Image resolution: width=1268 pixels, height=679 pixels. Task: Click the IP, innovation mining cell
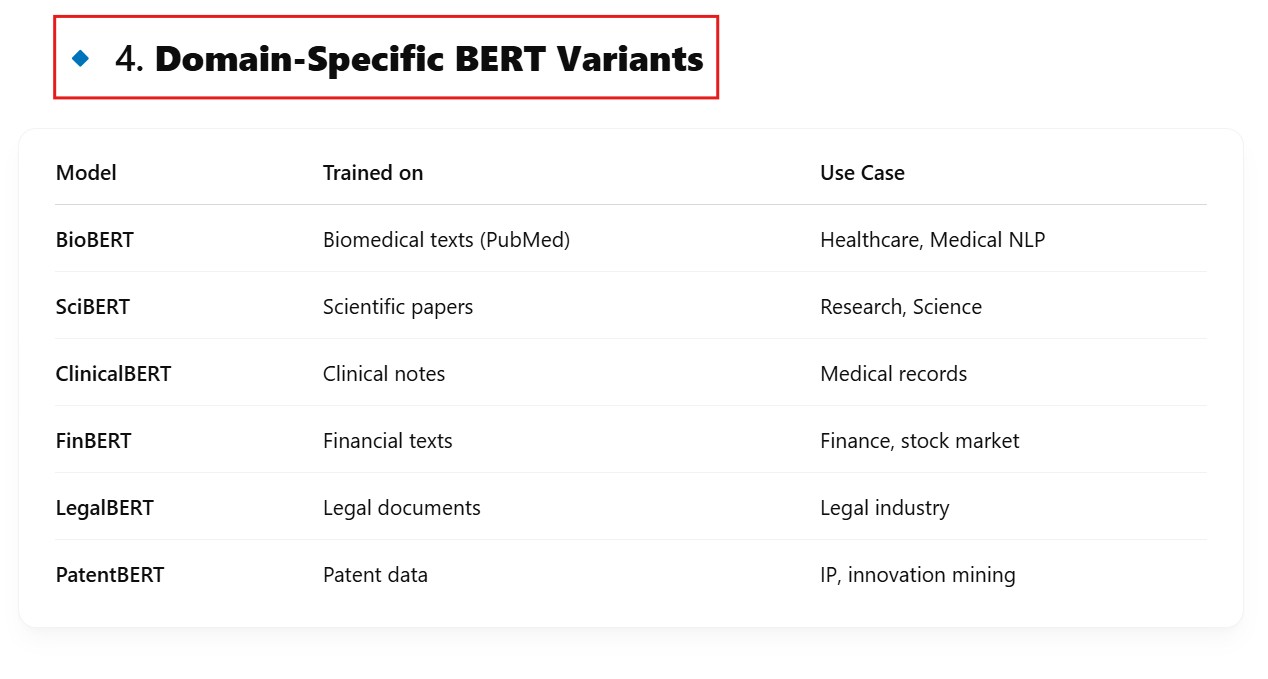(917, 575)
